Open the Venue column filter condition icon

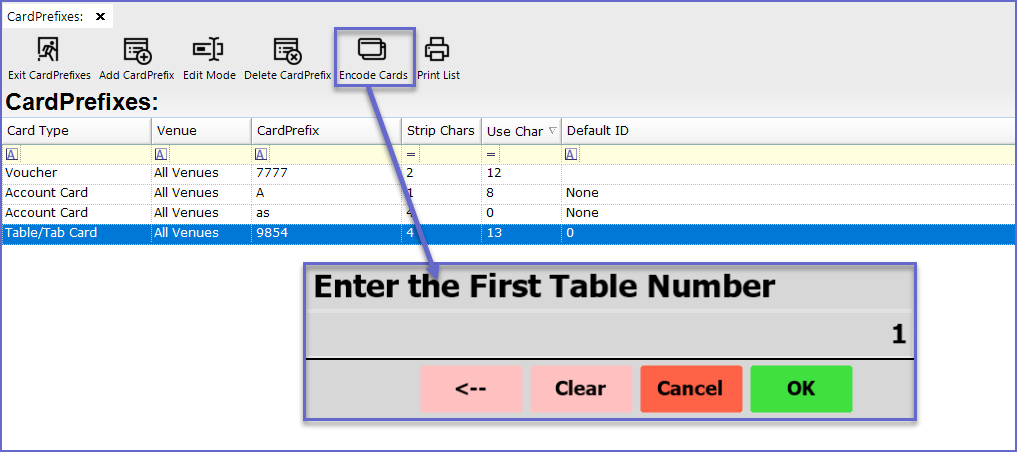tap(160, 154)
